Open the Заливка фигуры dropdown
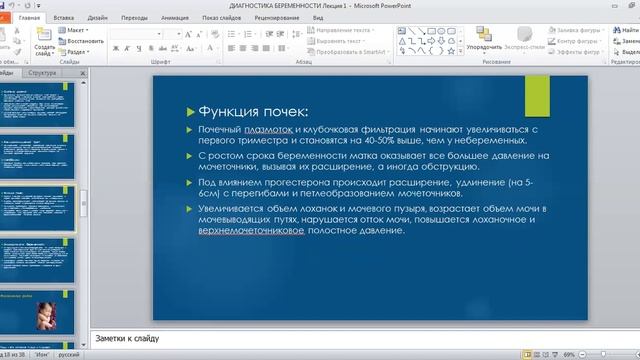 click(x=576, y=30)
